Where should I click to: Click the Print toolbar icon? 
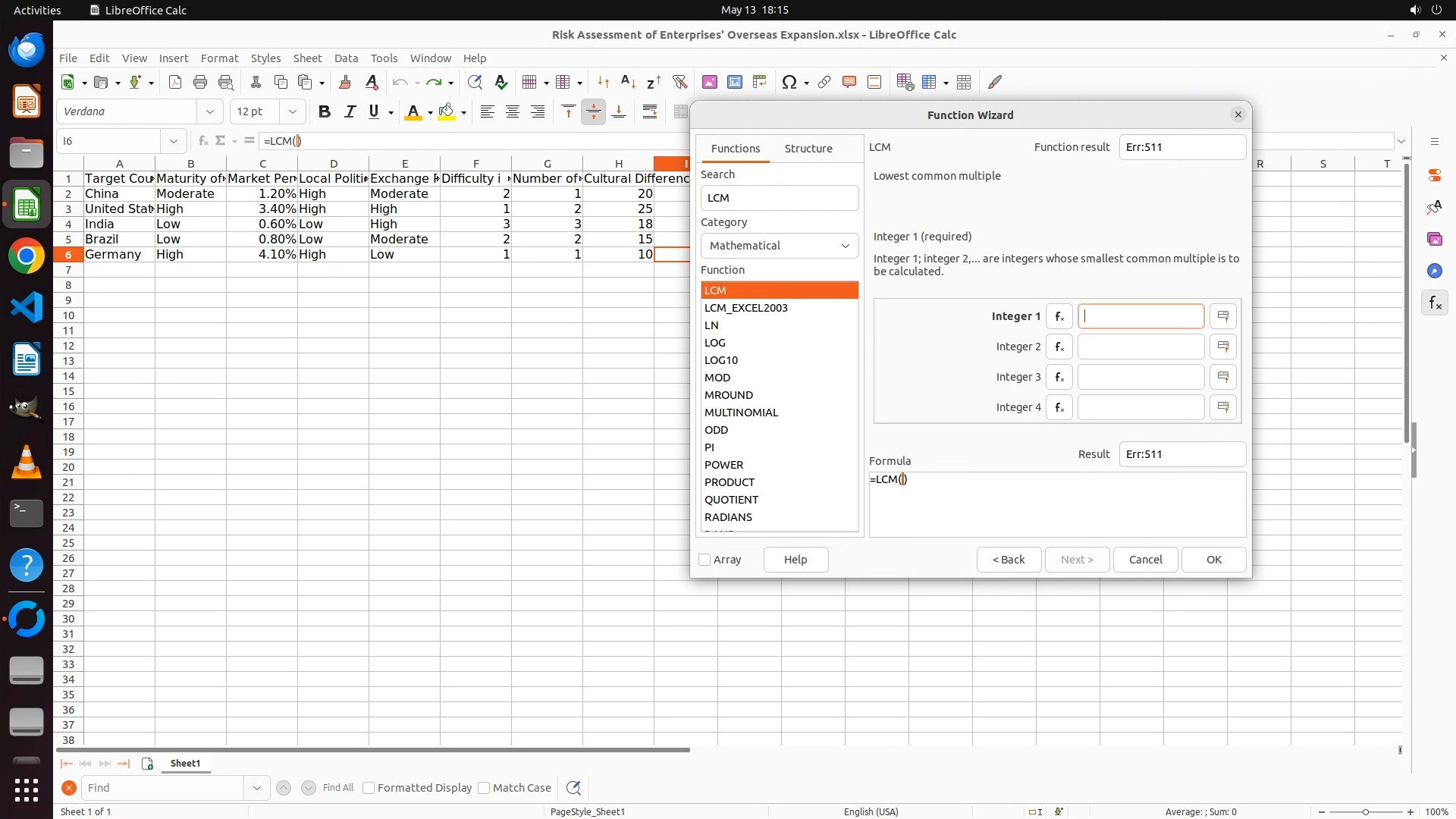pos(200,82)
